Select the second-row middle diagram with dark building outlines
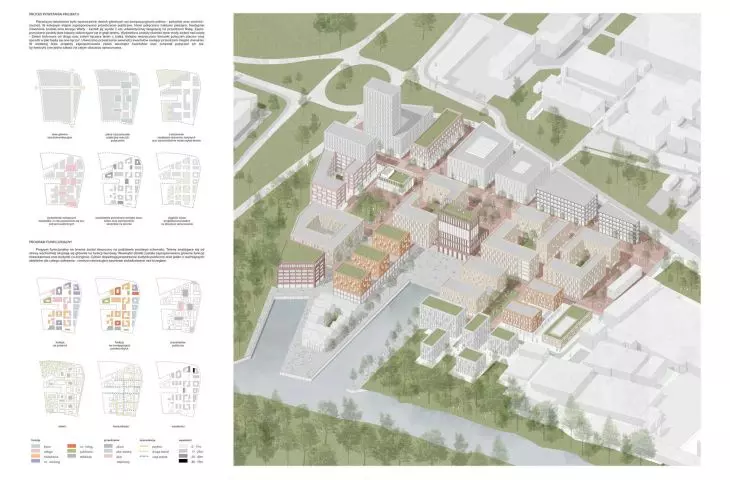730x480 pixels. pyautogui.click(x=120, y=182)
